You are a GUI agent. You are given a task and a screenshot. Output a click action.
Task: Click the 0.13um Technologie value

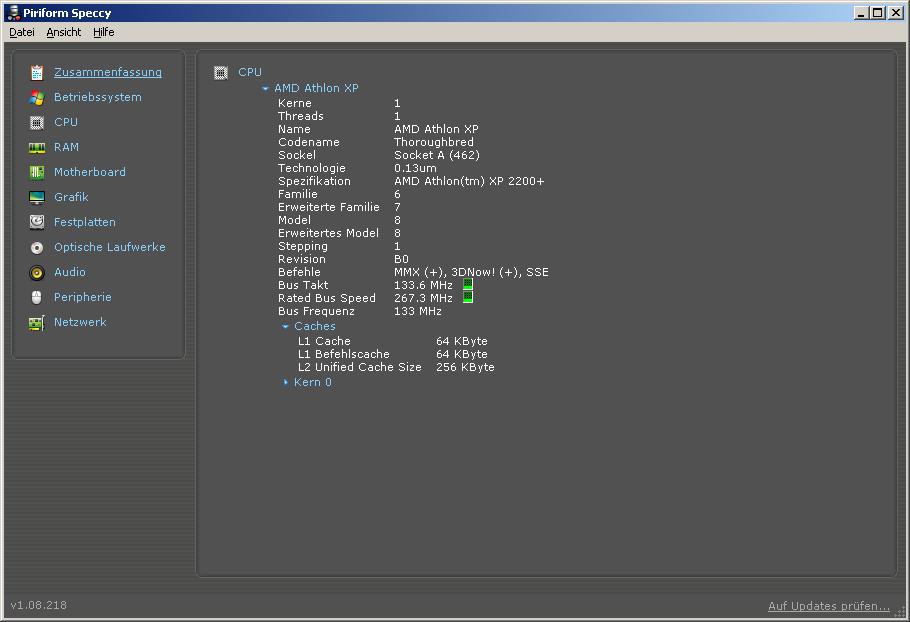tap(415, 168)
